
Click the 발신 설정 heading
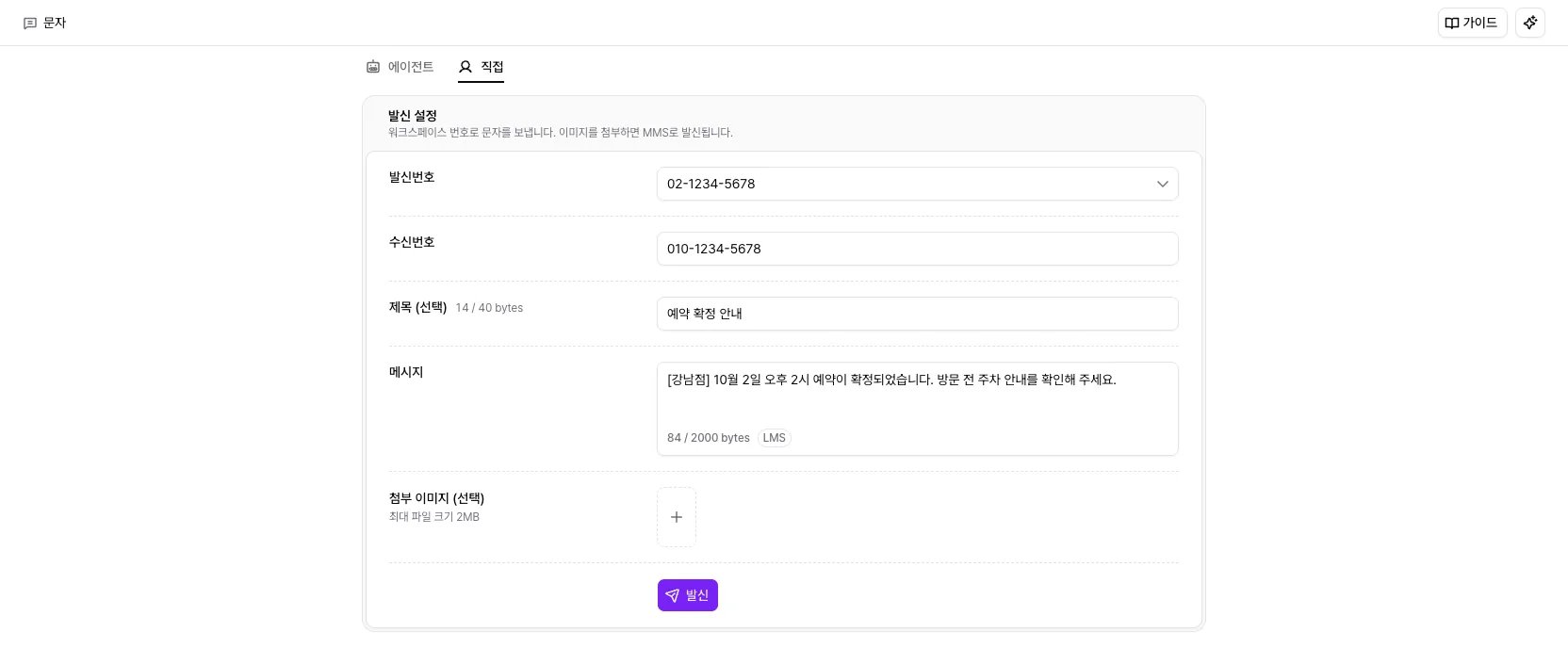click(x=413, y=116)
